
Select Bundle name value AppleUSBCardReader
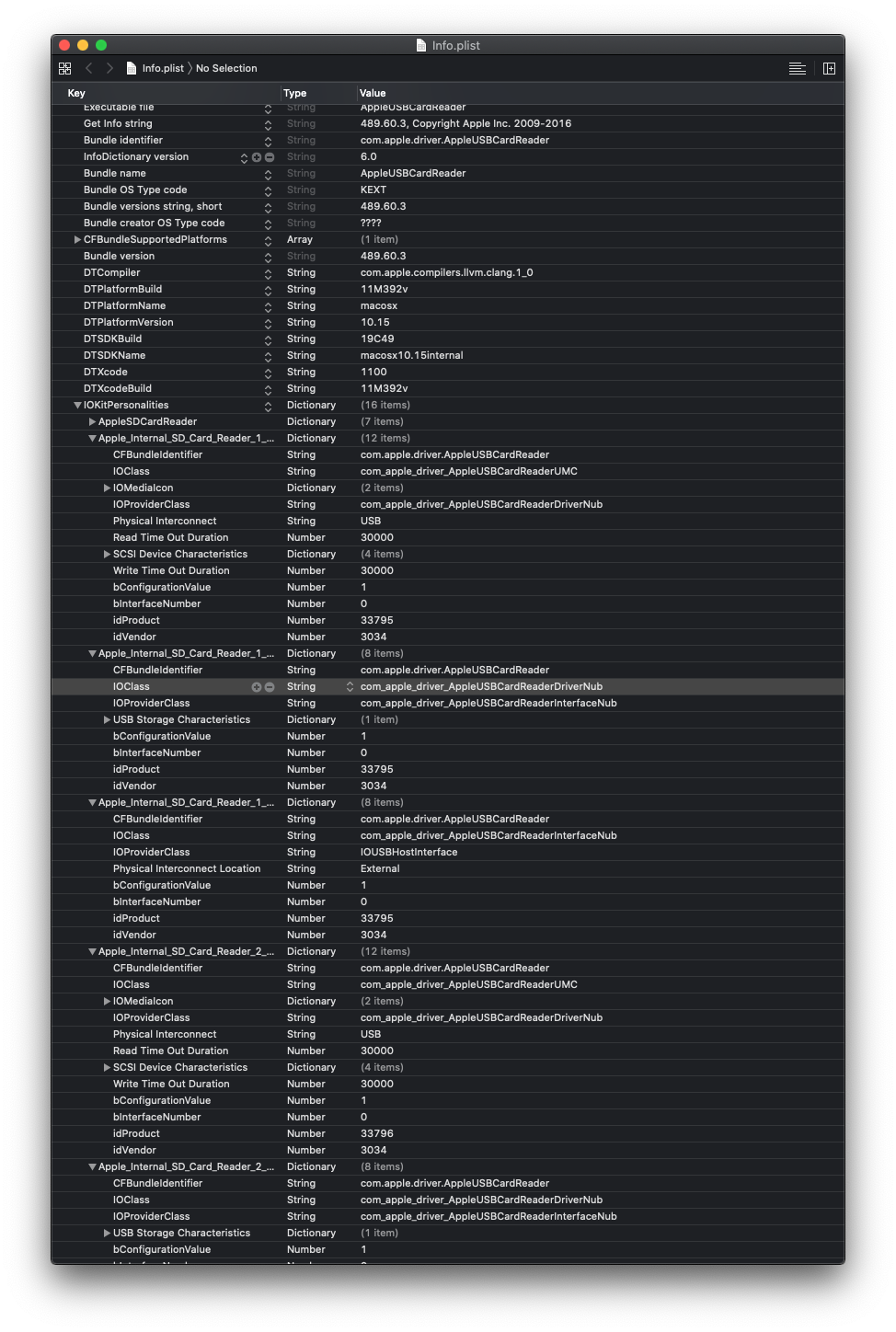[413, 173]
